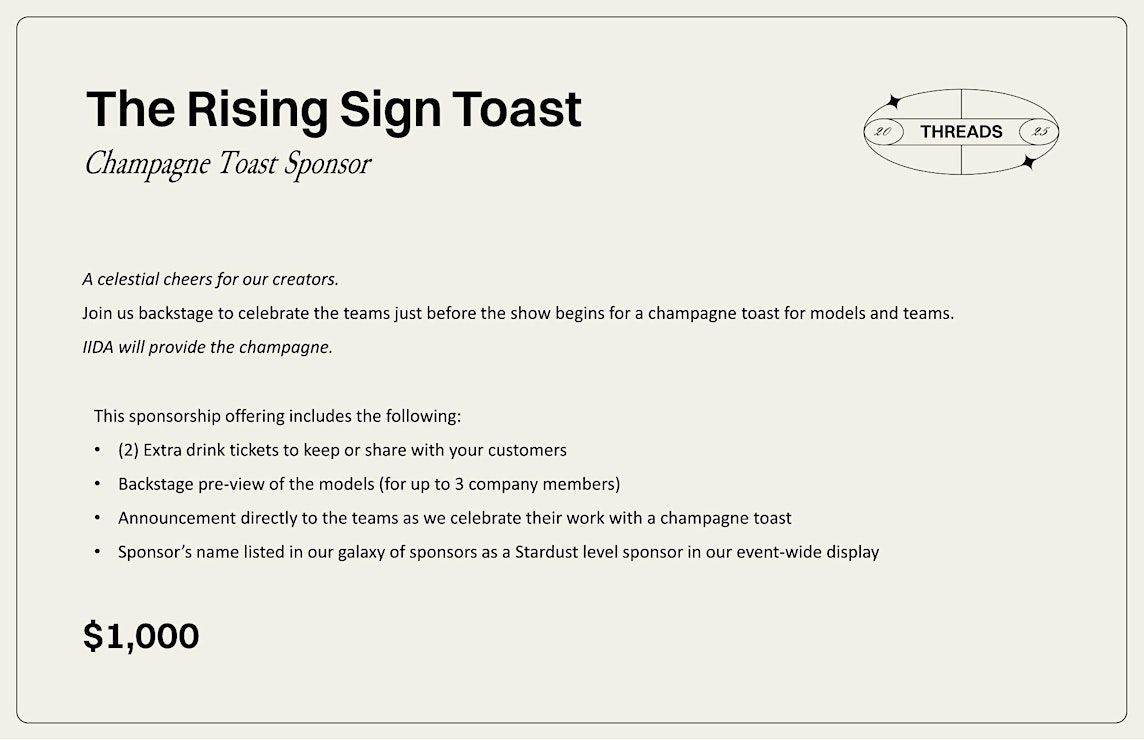Click 'A celestial cheers for our creators' line

(x=210, y=280)
